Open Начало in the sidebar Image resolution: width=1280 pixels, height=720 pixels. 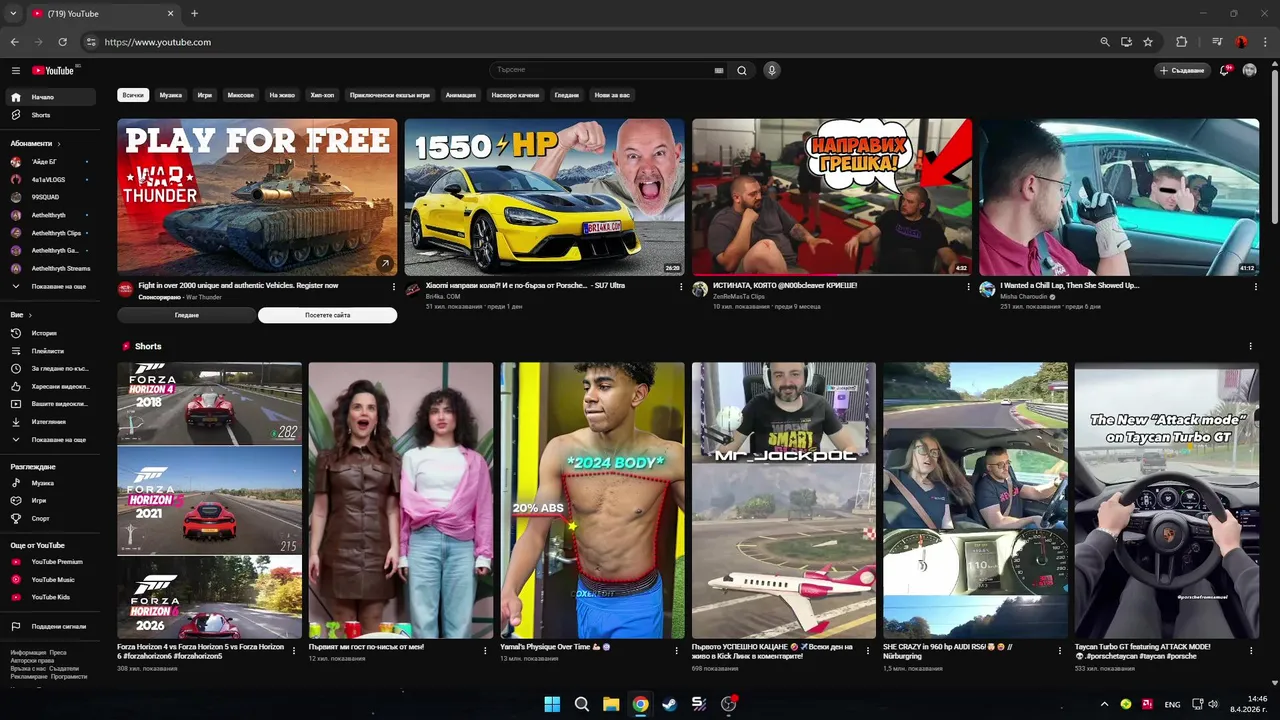[51, 97]
